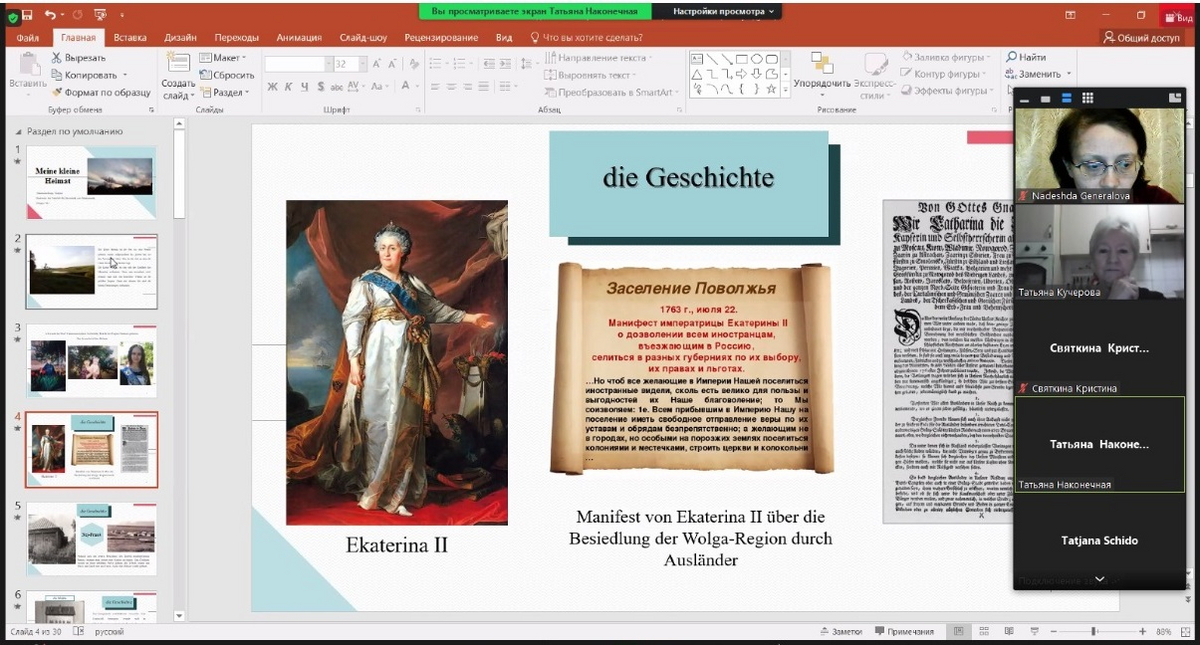Screen dimensions: 1200x645
Task: Collapse the default section (Раздел по умолчанию)
Action: point(18,131)
